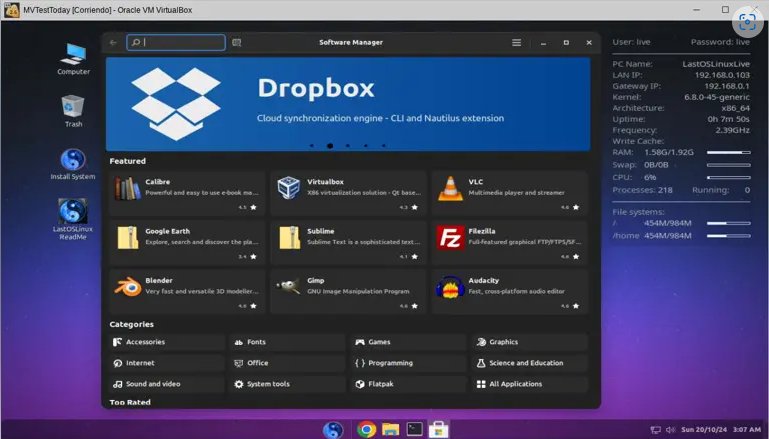Open the Virtualbox app title
The image size is (769, 439).
click(x=325, y=182)
